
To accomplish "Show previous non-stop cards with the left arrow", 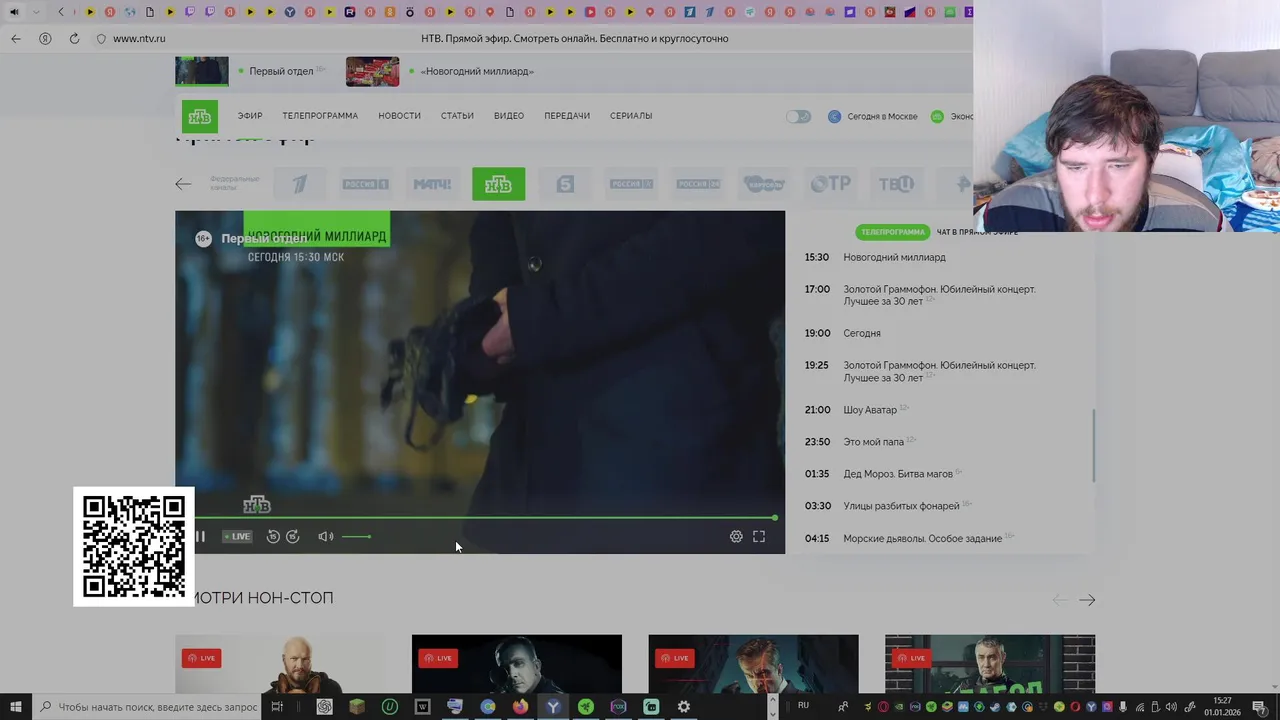I will click(x=1060, y=600).
